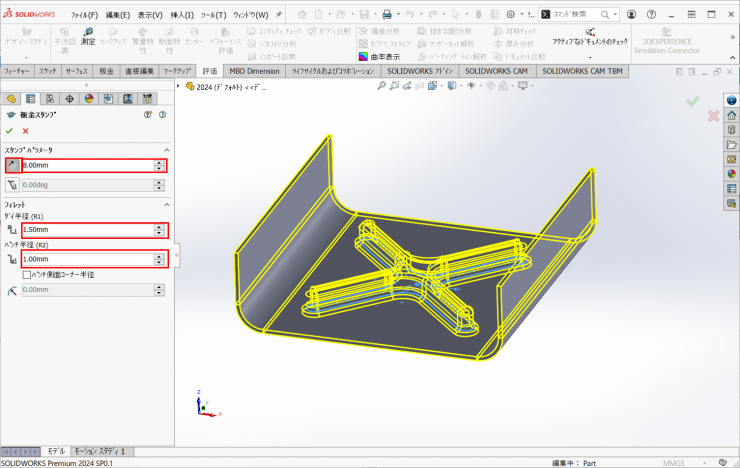Click the green OK checkmark in 板金スタンプ panel
The height and width of the screenshot is (468, 740).
coord(10,131)
